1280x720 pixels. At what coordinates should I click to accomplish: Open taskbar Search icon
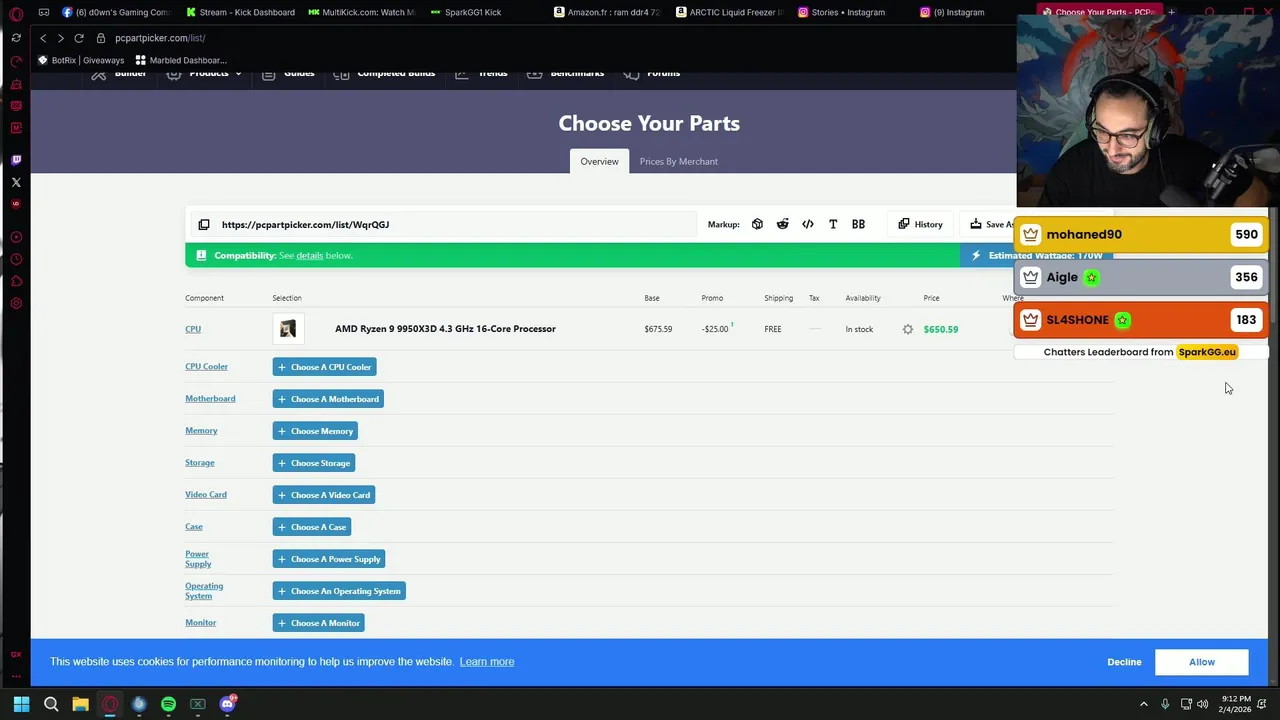[51, 704]
